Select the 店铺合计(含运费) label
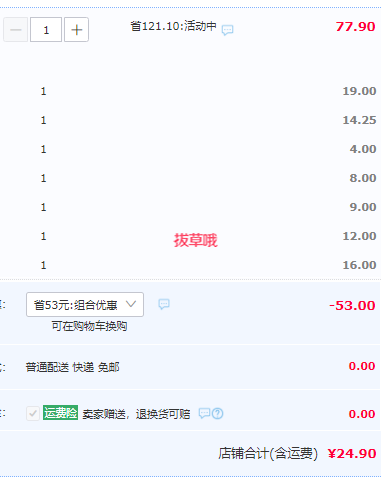 (x=268, y=454)
